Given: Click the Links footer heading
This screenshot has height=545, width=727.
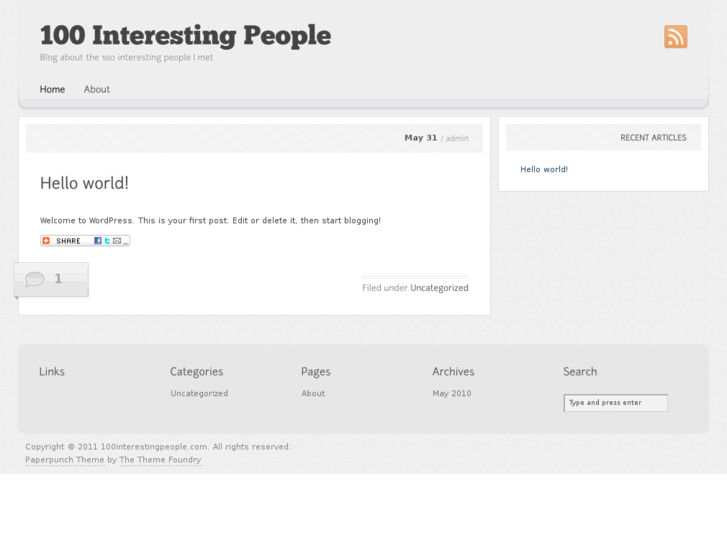Looking at the screenshot, I should 52,372.
